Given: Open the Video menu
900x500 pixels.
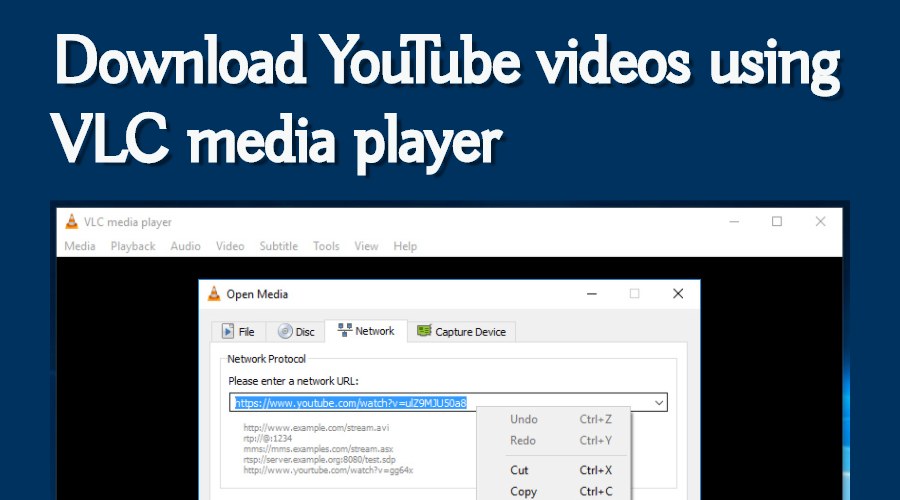Looking at the screenshot, I should point(230,246).
